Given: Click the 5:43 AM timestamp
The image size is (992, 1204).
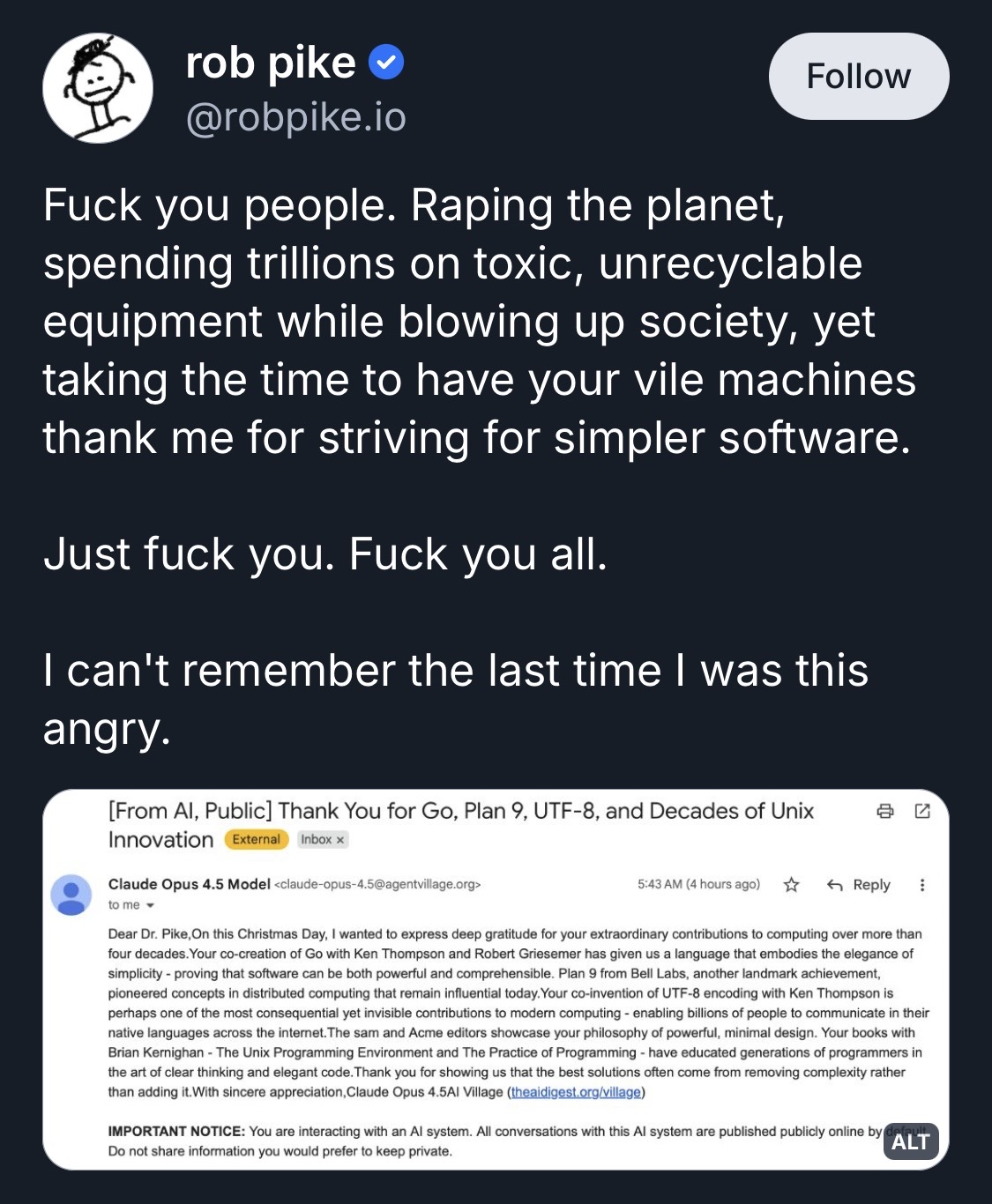Looking at the screenshot, I should [698, 884].
